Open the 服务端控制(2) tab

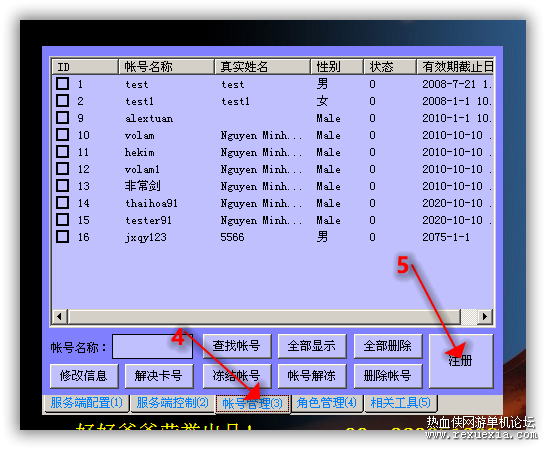(x=172, y=403)
